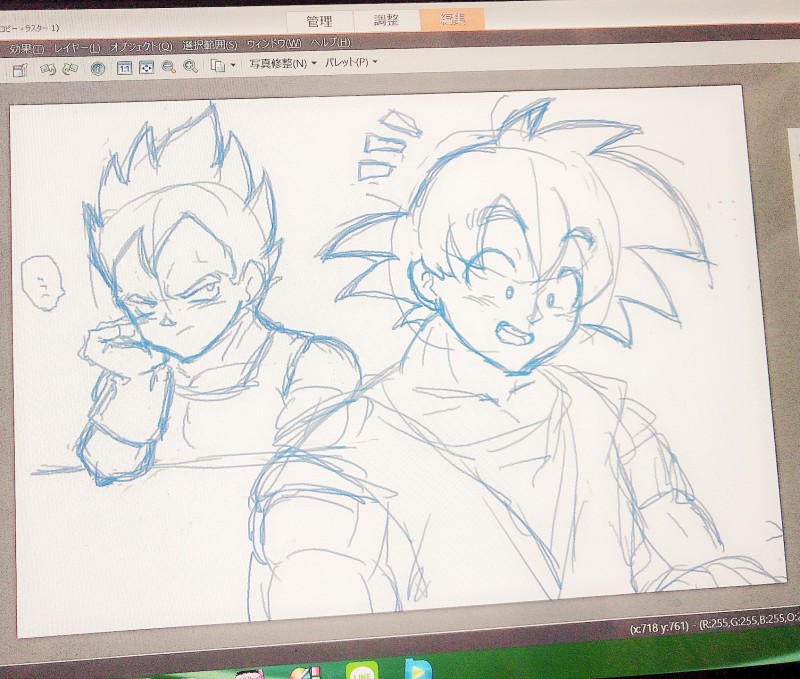Open the colorful pinwheel taskbar app

tap(305, 673)
